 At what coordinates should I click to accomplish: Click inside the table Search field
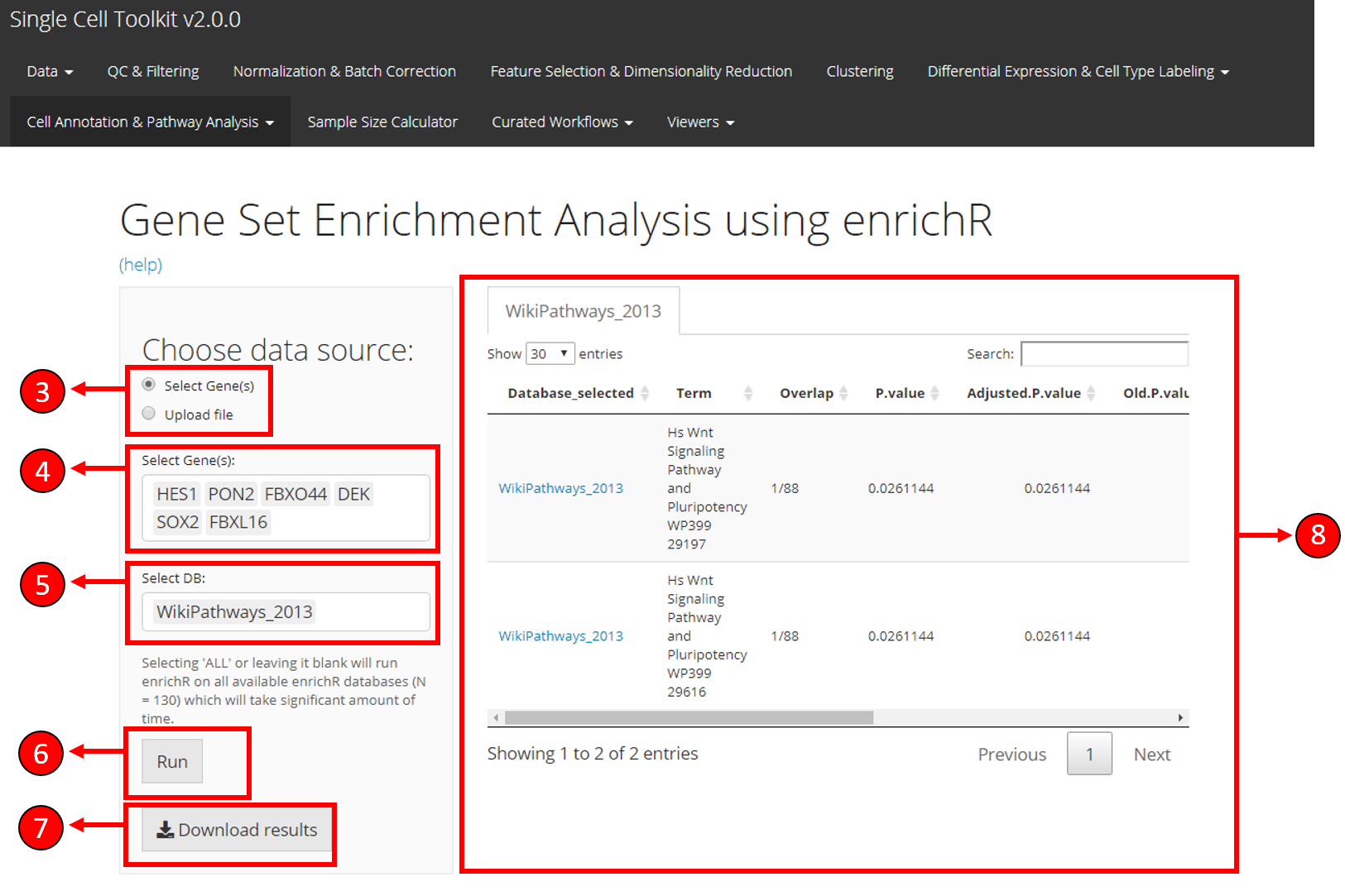click(1104, 354)
